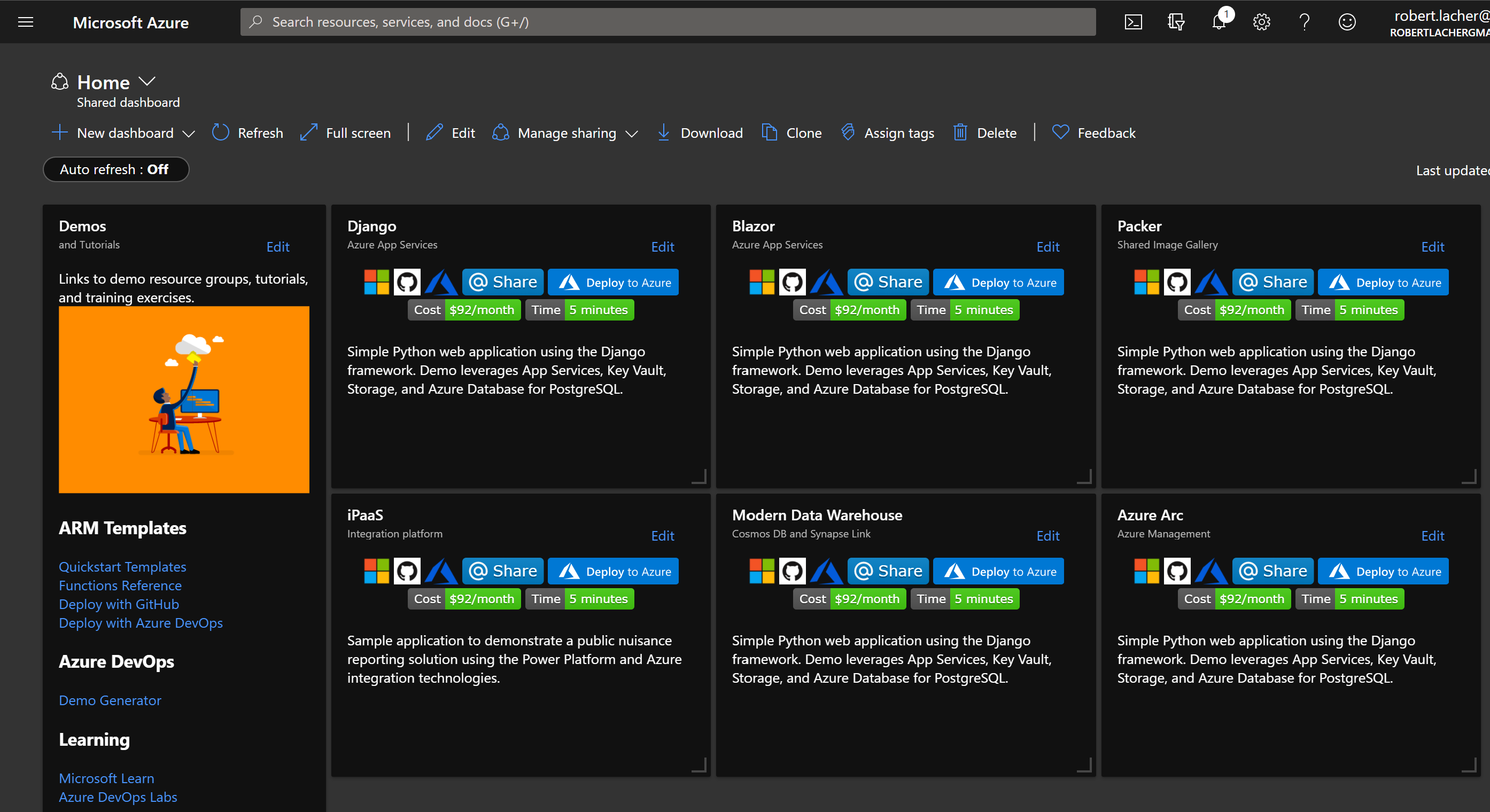Open the Directories and subscriptions filter icon
Image resolution: width=1490 pixels, height=812 pixels.
tap(1175, 22)
